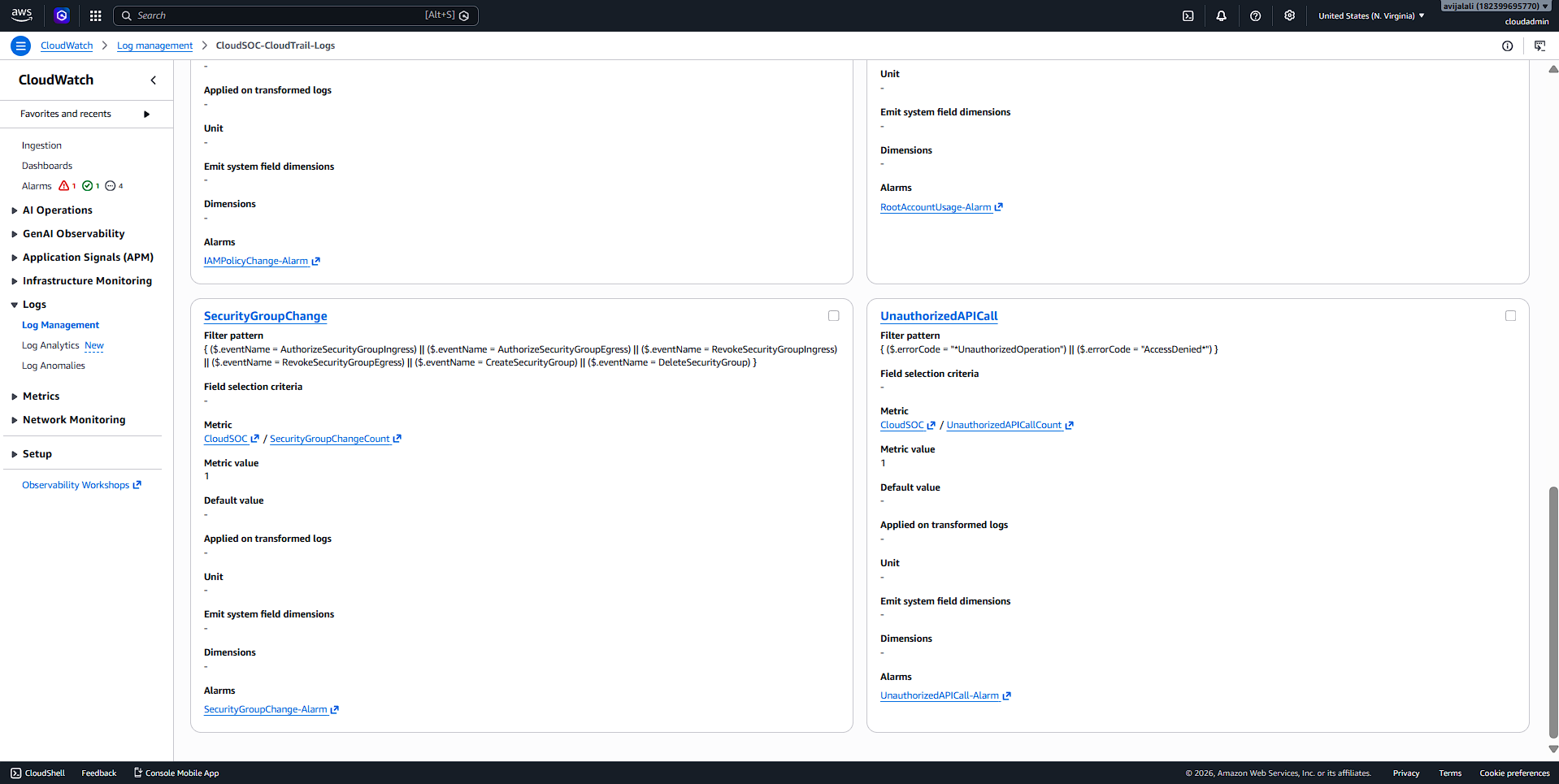Screen dimensions: 1559x784
Task: Open Console Mobile App link
Action: pos(176,773)
